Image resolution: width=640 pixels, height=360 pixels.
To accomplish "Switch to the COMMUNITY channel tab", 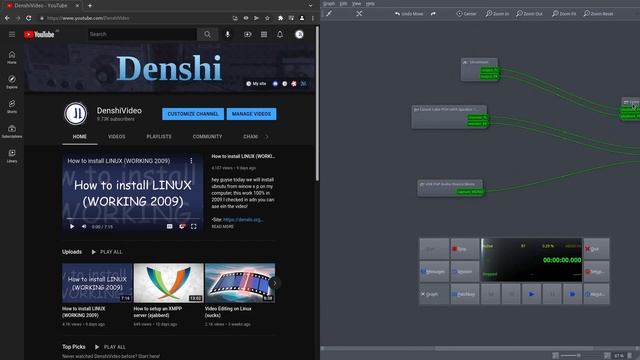I will pos(207,136).
